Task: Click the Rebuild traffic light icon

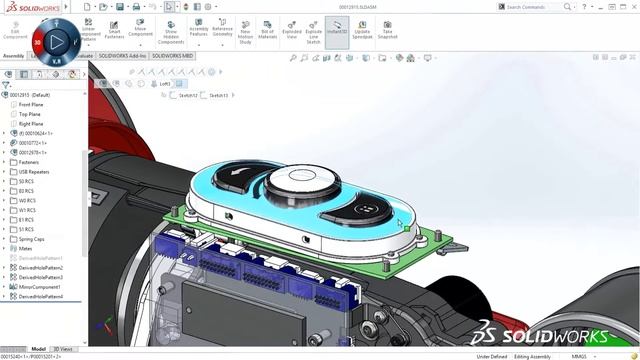Action: [x=186, y=7]
